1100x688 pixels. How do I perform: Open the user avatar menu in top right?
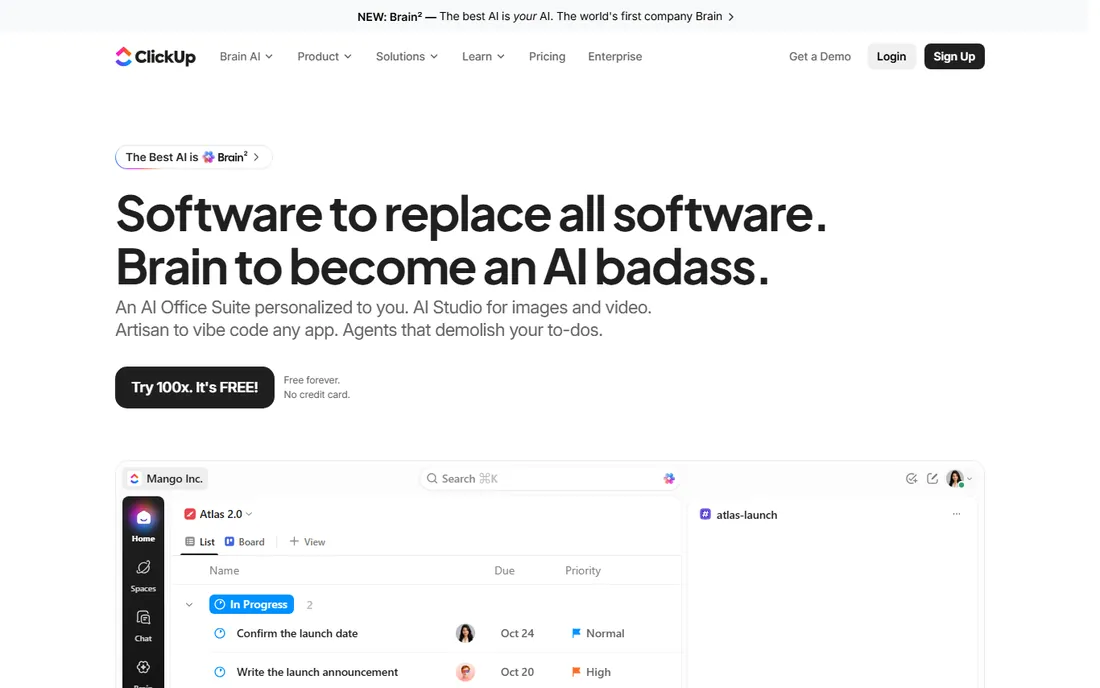[x=958, y=478]
